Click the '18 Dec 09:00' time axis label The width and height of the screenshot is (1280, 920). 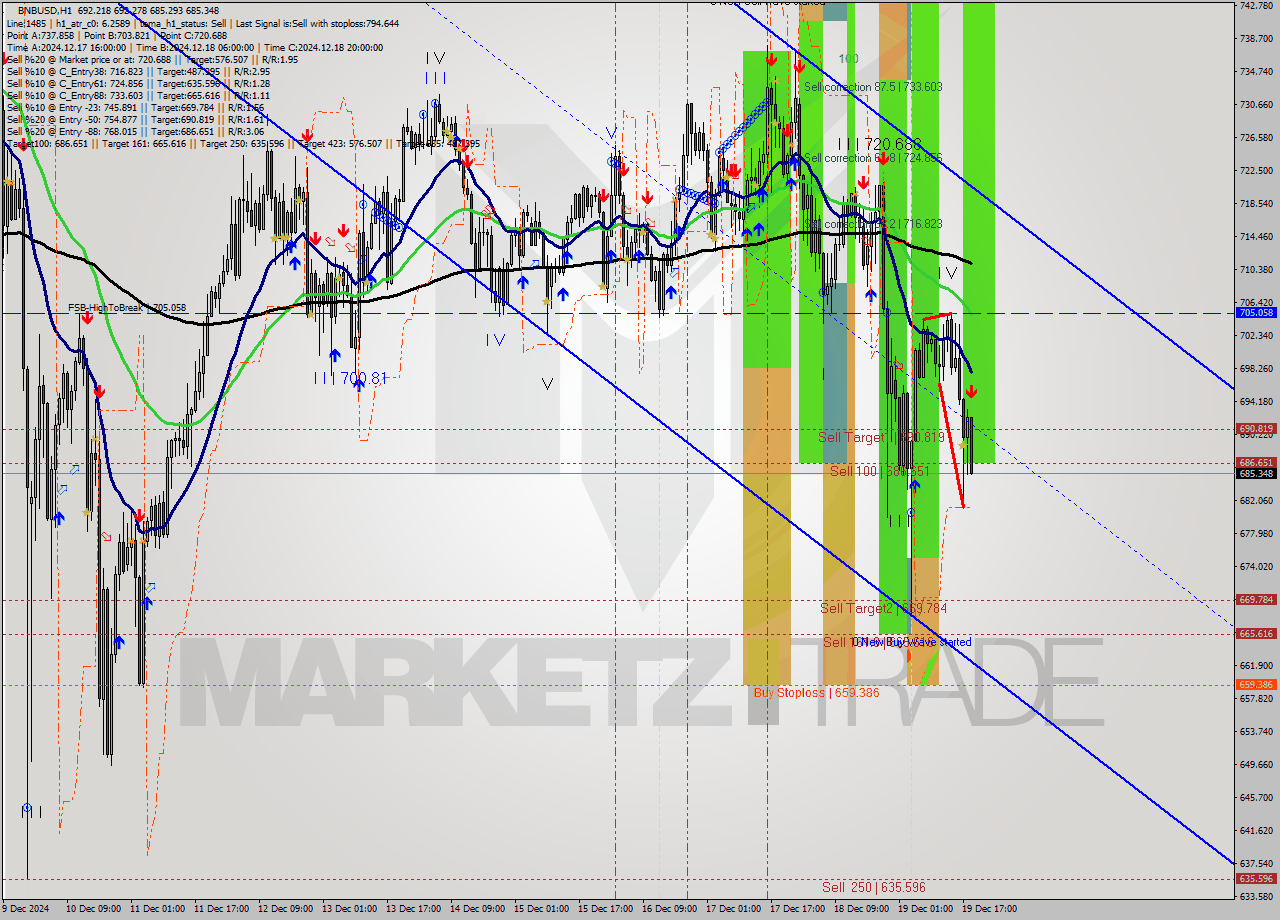tap(861, 909)
